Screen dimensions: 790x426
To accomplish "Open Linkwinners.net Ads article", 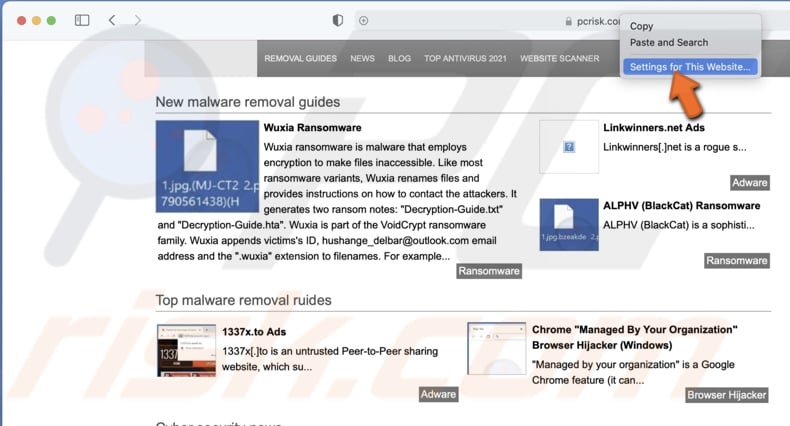I will (x=653, y=128).
